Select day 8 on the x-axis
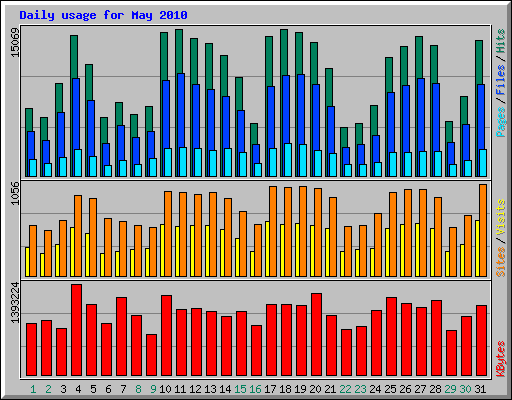The image size is (512, 400). [138, 389]
